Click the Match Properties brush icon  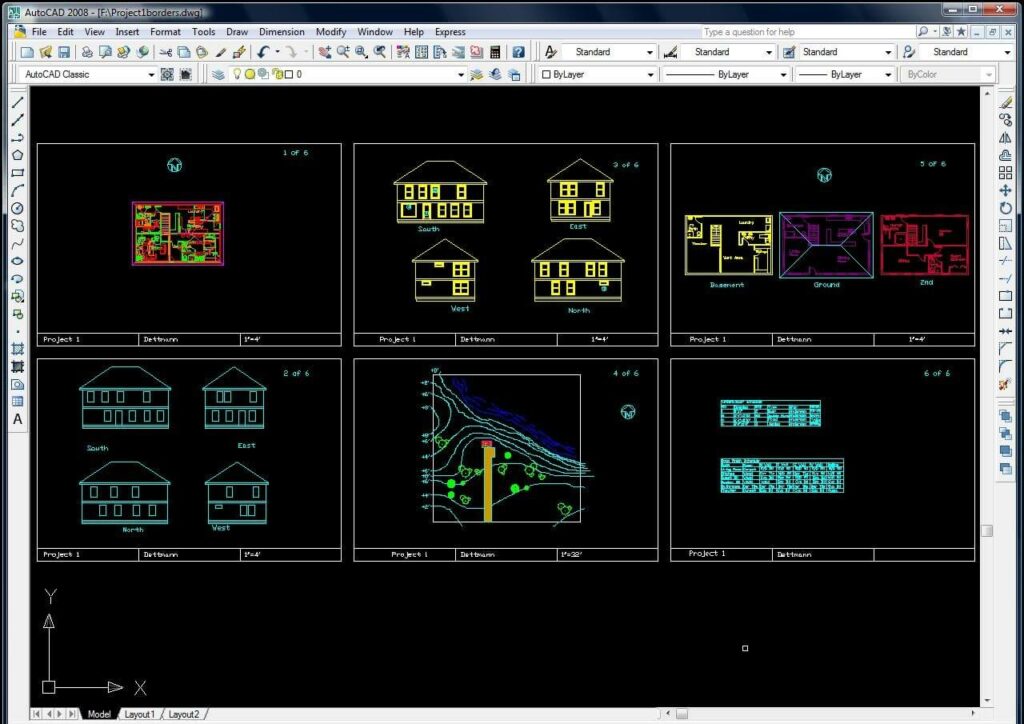click(221, 52)
